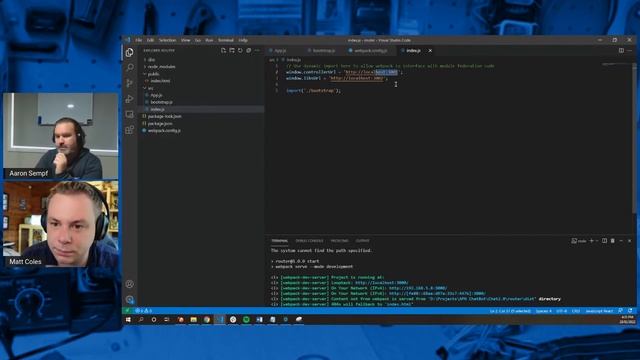Open the Extensions view
The width and height of the screenshot is (640, 360).
pyautogui.click(x=130, y=130)
